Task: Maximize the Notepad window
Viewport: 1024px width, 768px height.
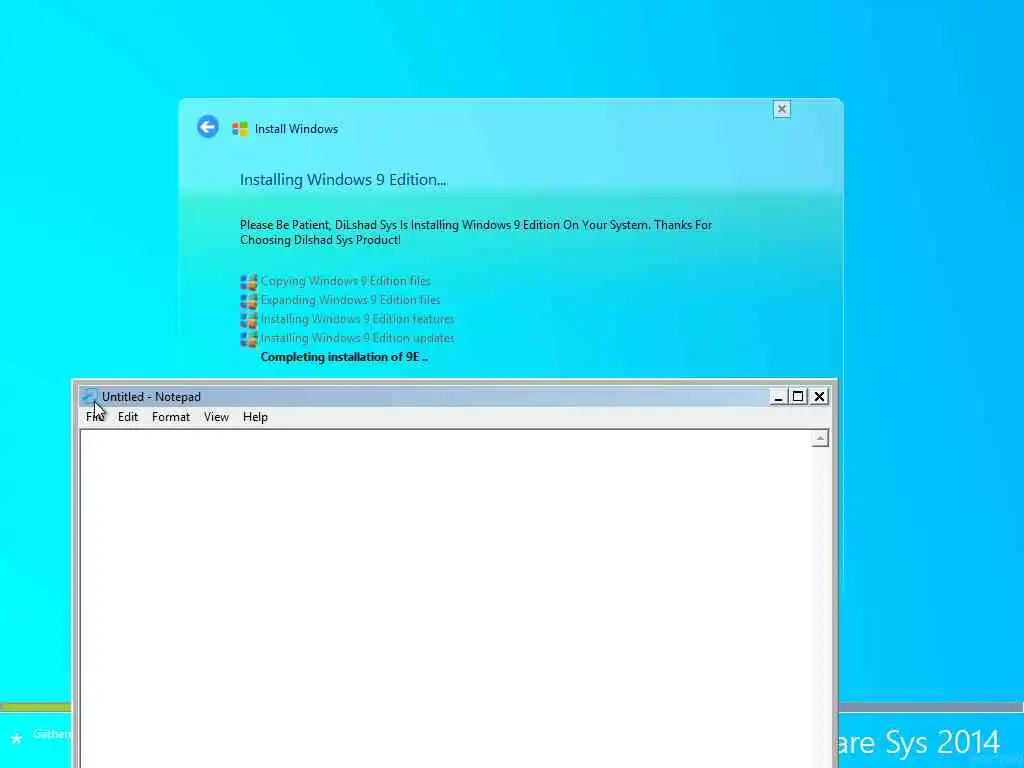Action: click(798, 396)
